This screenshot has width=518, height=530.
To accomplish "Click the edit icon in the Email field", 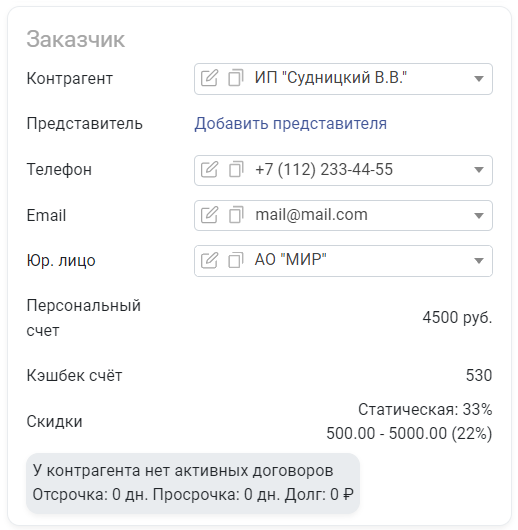I will coord(209,215).
